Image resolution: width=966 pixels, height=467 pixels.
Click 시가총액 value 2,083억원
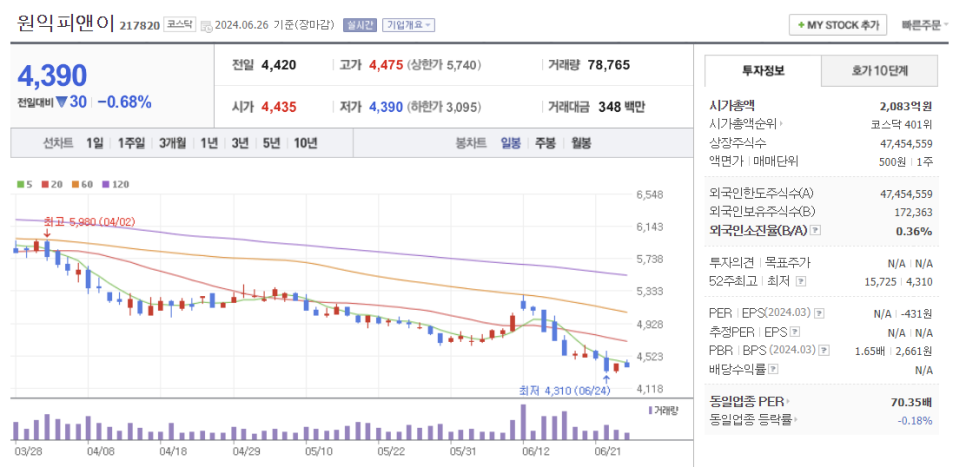(905, 106)
